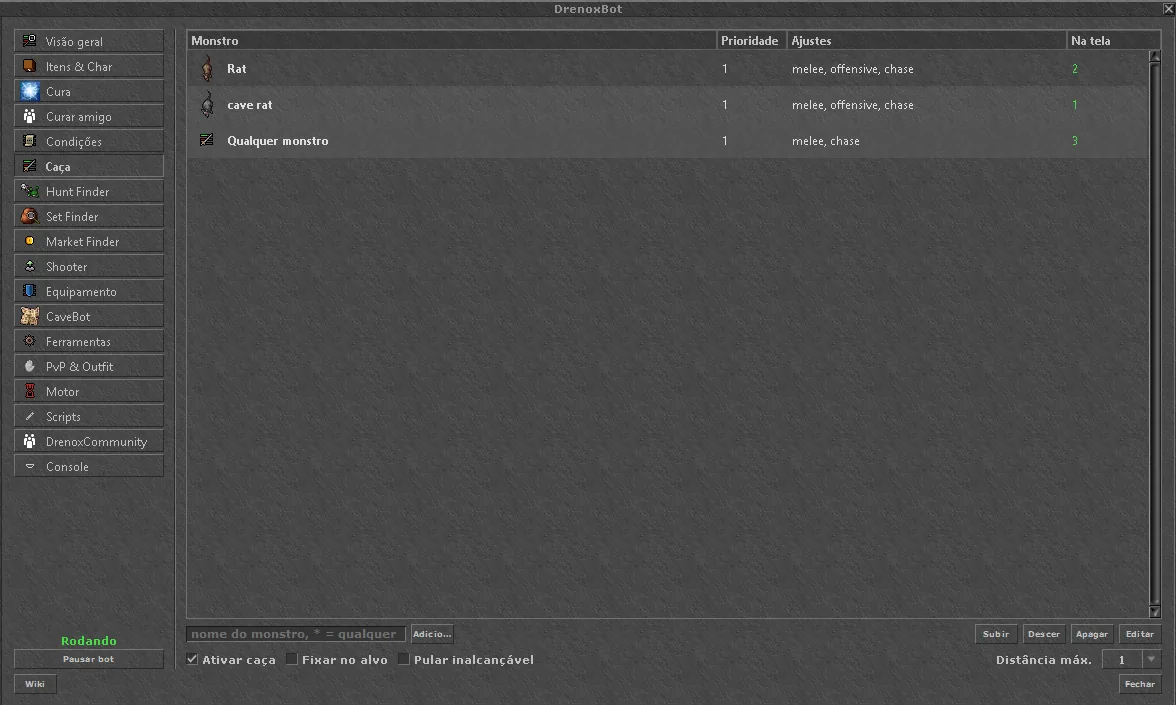Viewport: 1176px width, 705px height.
Task: Click the Equipamento shield icon
Action: click(29, 291)
